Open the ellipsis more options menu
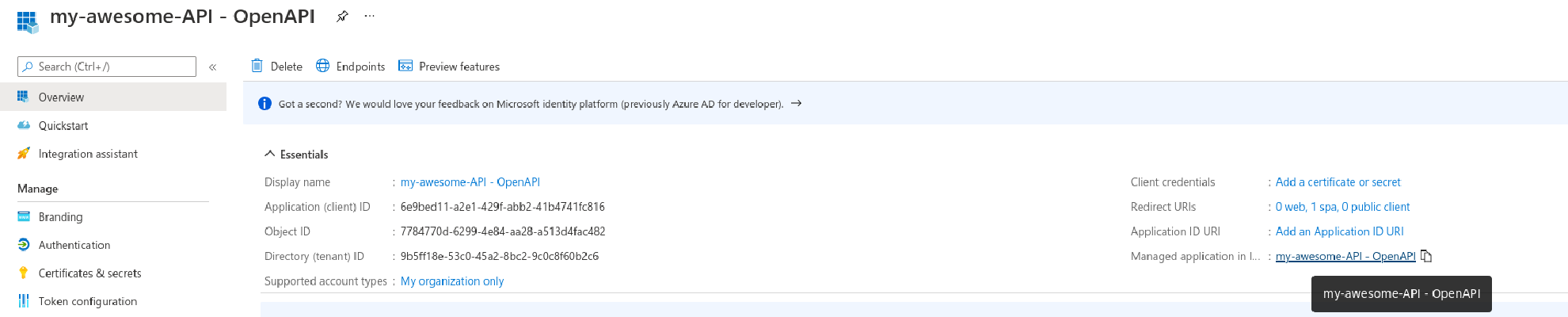The width and height of the screenshot is (1568, 317). (370, 16)
